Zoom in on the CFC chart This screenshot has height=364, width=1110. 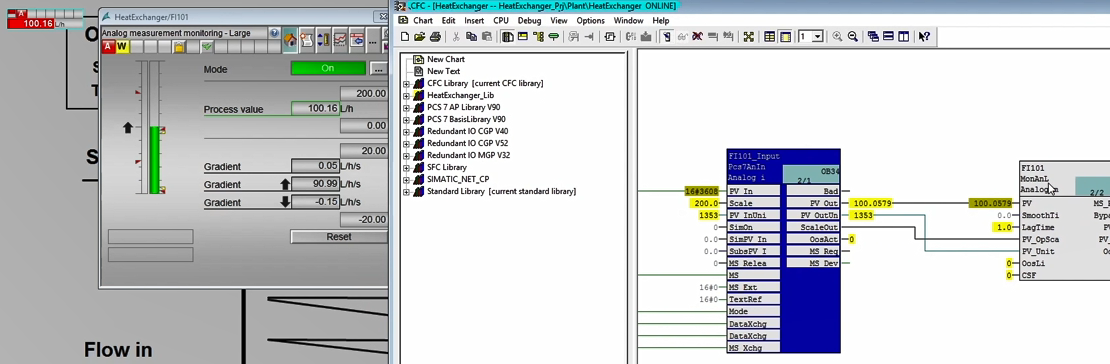[x=837, y=37]
